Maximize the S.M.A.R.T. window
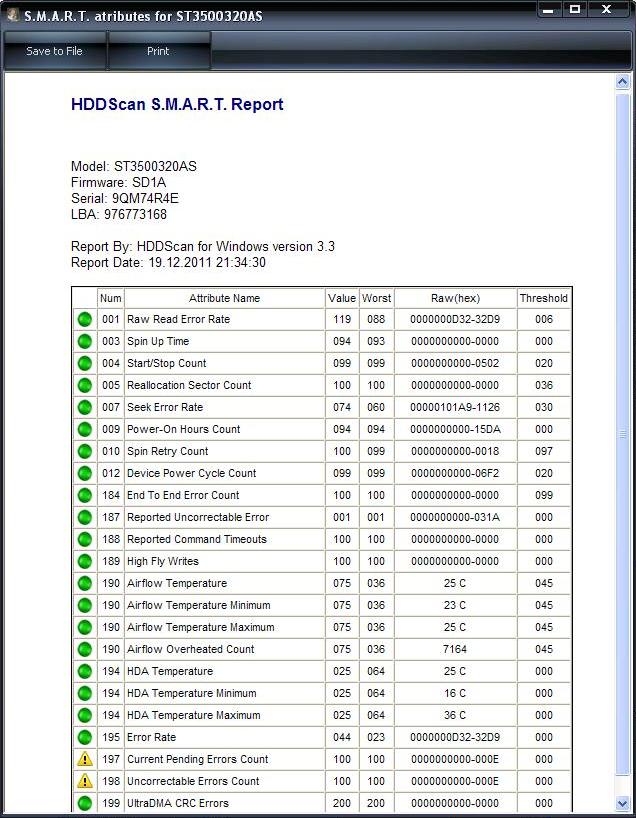The height and width of the screenshot is (818, 636). 574,9
